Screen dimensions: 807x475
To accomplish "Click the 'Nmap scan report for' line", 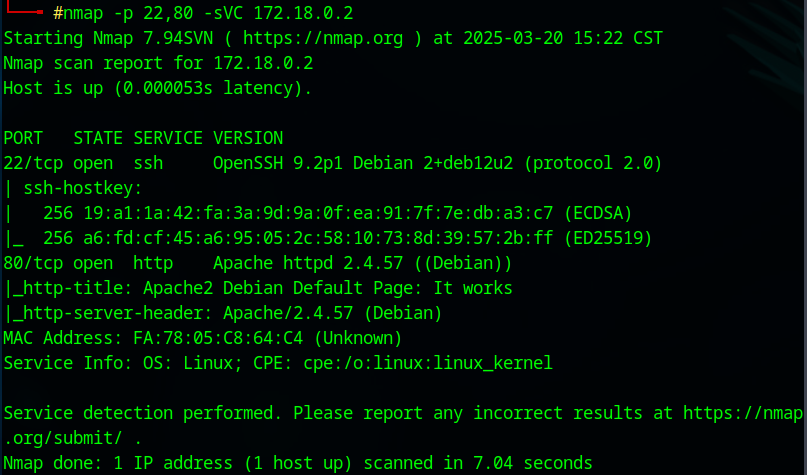I will point(158,63).
